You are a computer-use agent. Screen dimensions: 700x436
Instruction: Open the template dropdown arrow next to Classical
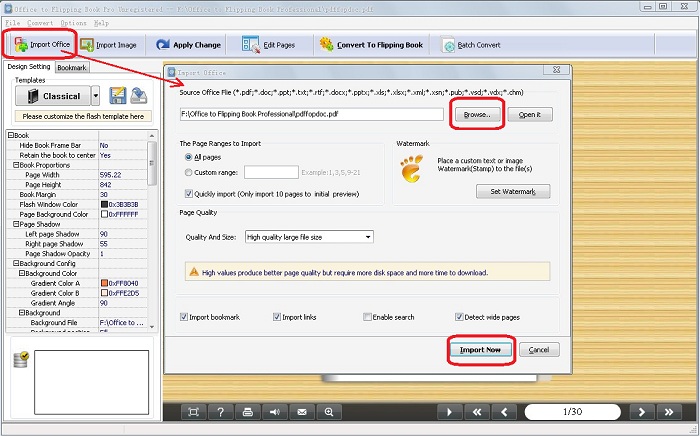(x=95, y=96)
